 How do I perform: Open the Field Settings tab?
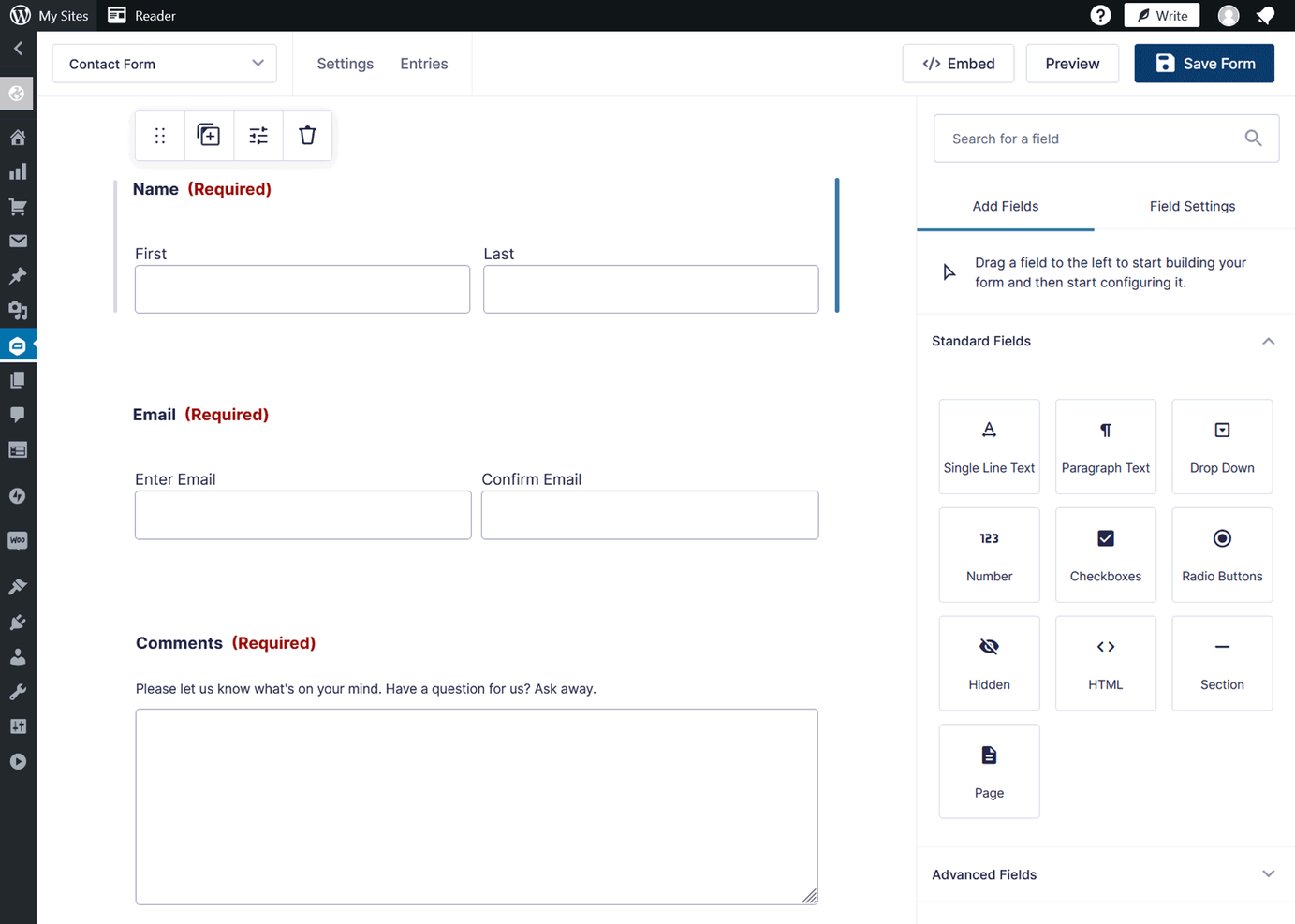point(1192,206)
